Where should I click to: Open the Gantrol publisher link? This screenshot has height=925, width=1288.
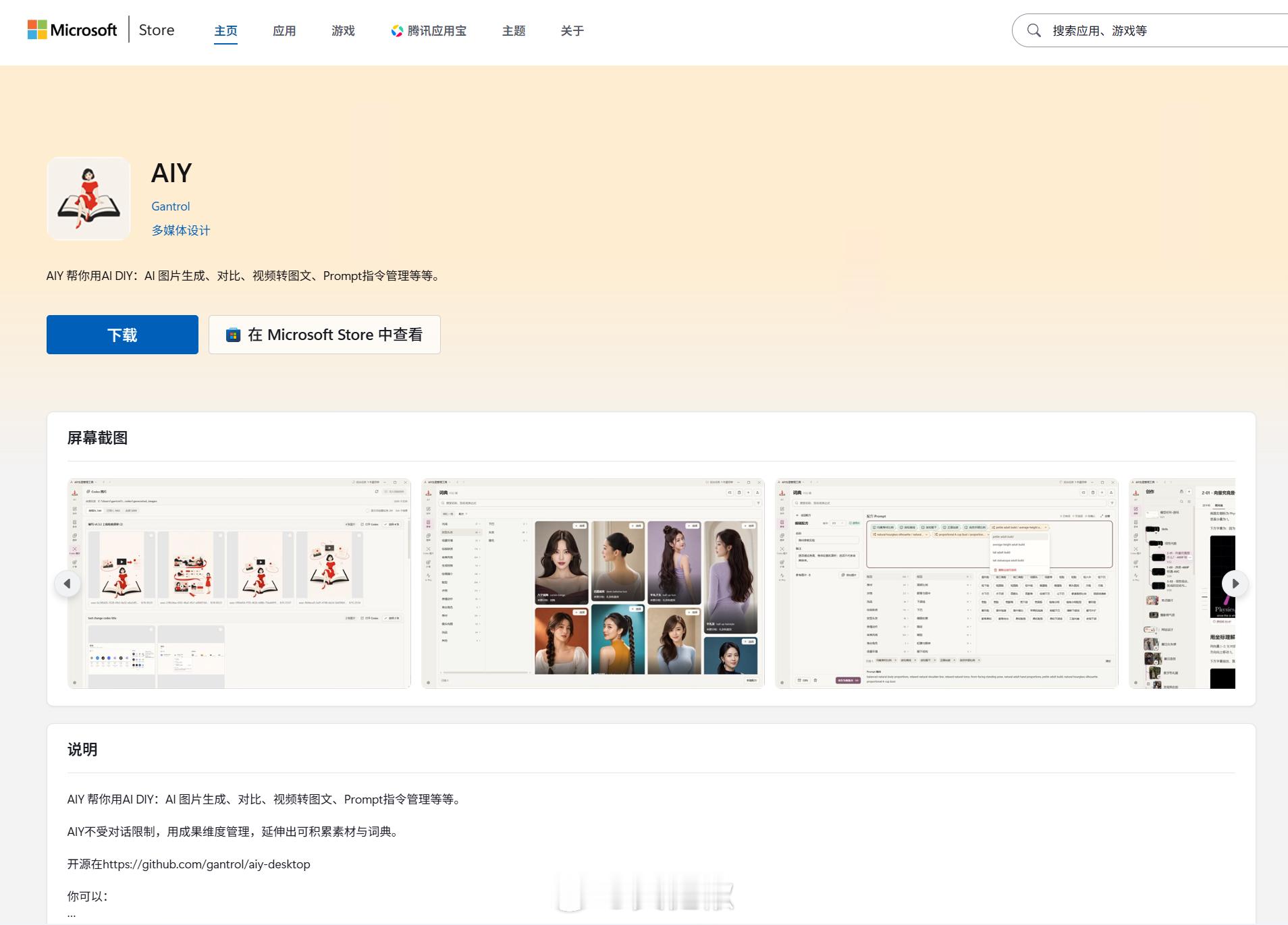tap(171, 206)
